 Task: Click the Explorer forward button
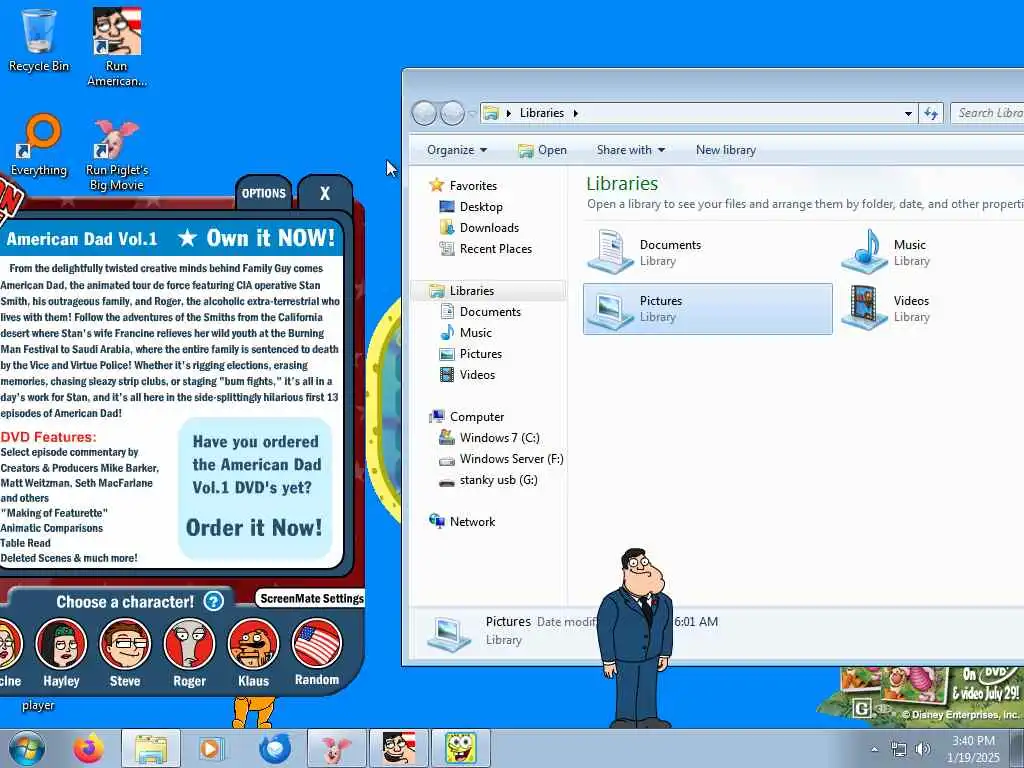click(453, 113)
